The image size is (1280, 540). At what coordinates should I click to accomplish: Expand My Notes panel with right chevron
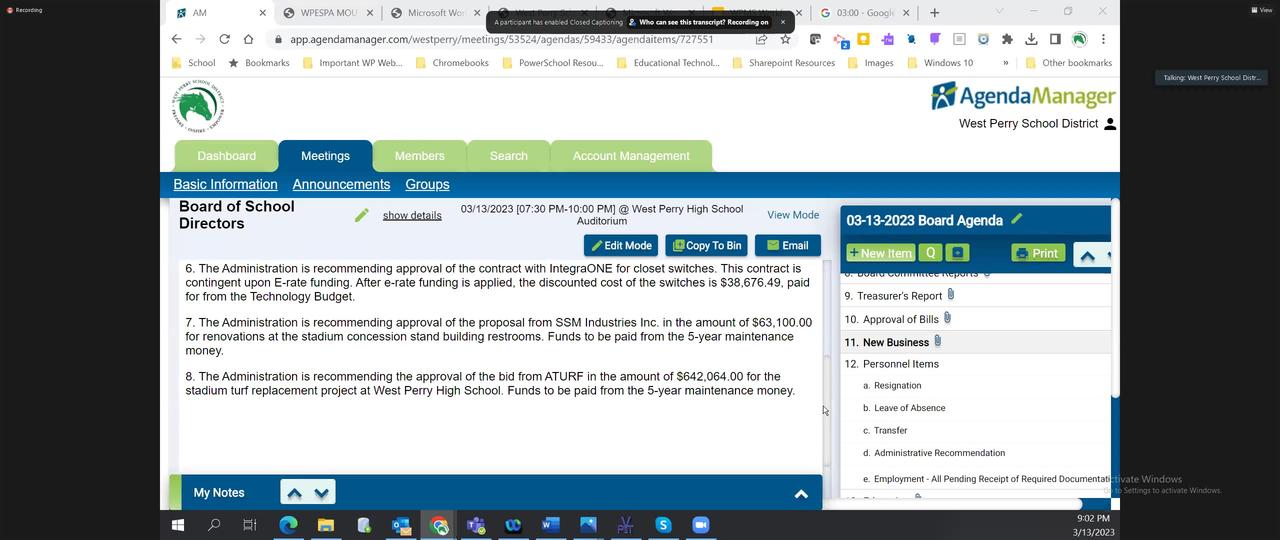click(x=801, y=493)
